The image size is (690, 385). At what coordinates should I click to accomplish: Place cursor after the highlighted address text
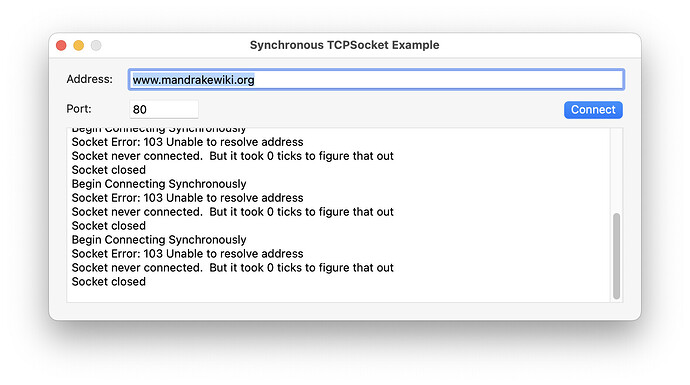(256, 80)
